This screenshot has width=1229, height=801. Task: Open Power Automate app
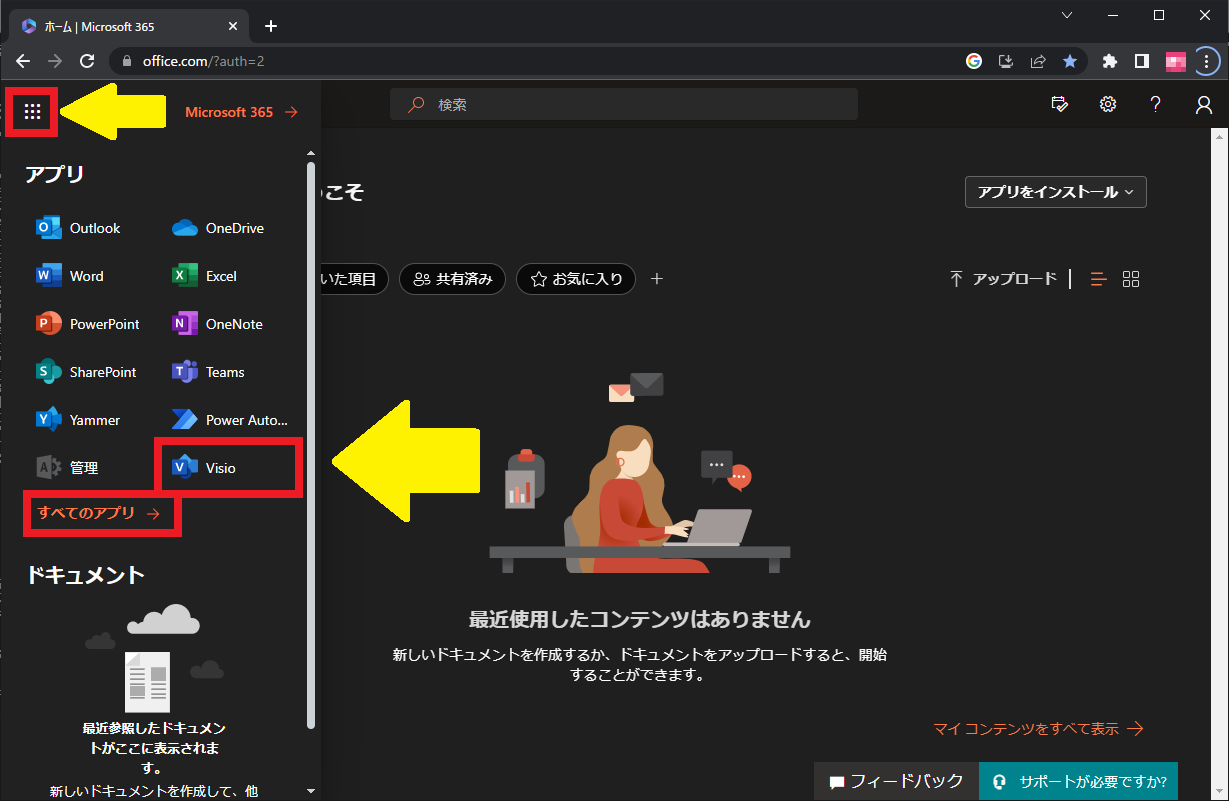click(x=230, y=420)
